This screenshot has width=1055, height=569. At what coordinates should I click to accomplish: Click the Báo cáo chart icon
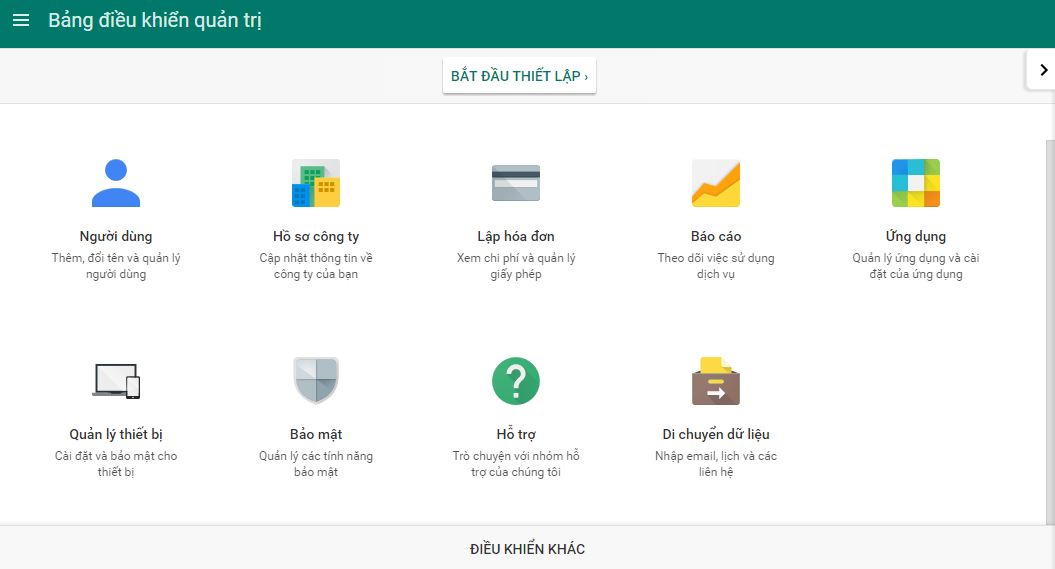pos(716,183)
